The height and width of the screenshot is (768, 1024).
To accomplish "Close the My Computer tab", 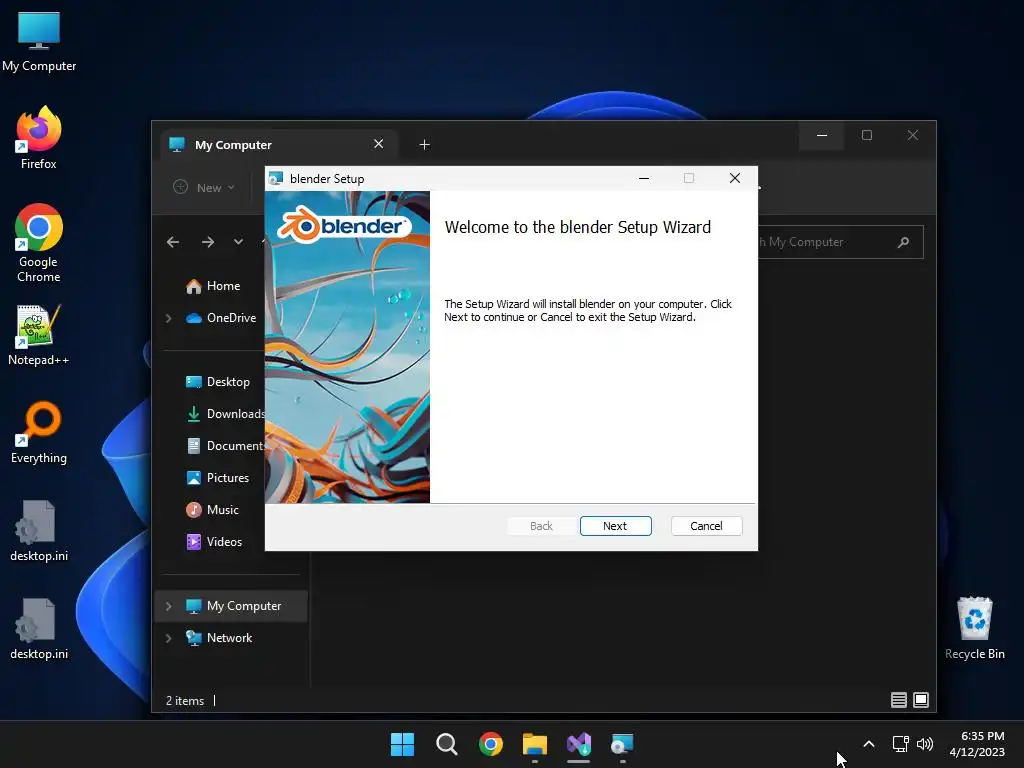I will tap(379, 144).
